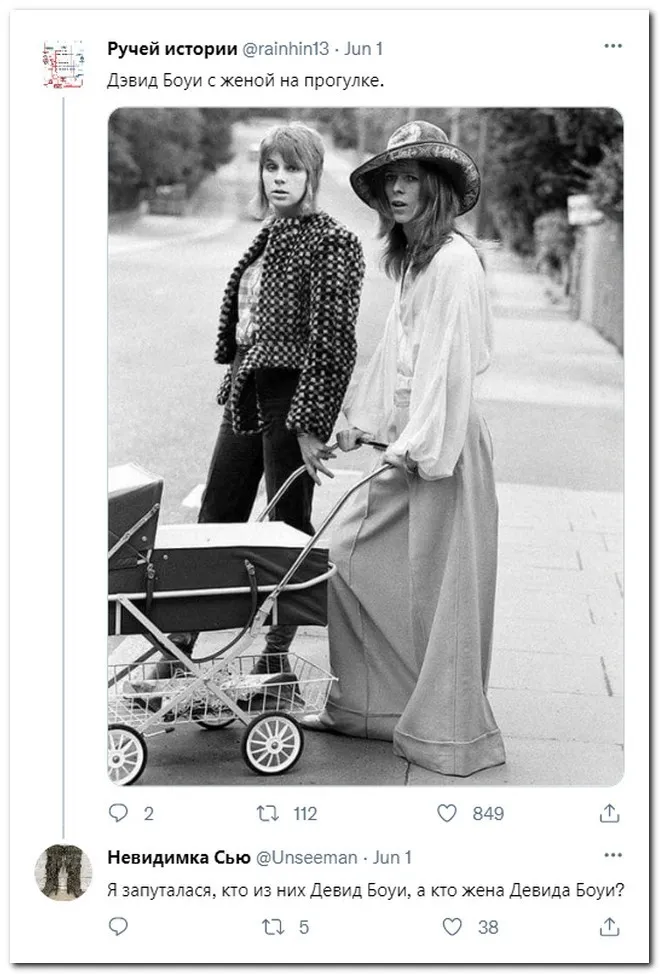Visit the @Unseeman handle

point(308,857)
